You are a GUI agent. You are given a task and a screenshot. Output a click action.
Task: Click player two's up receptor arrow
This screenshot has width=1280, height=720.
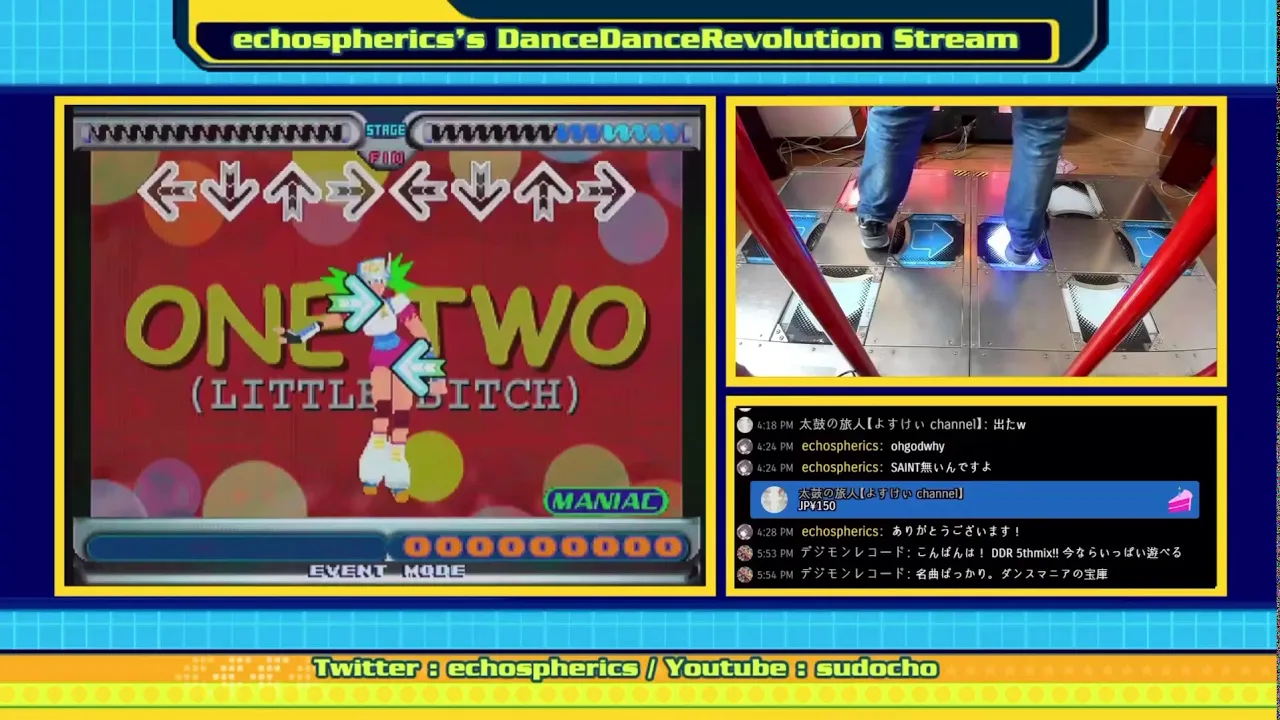(x=542, y=191)
